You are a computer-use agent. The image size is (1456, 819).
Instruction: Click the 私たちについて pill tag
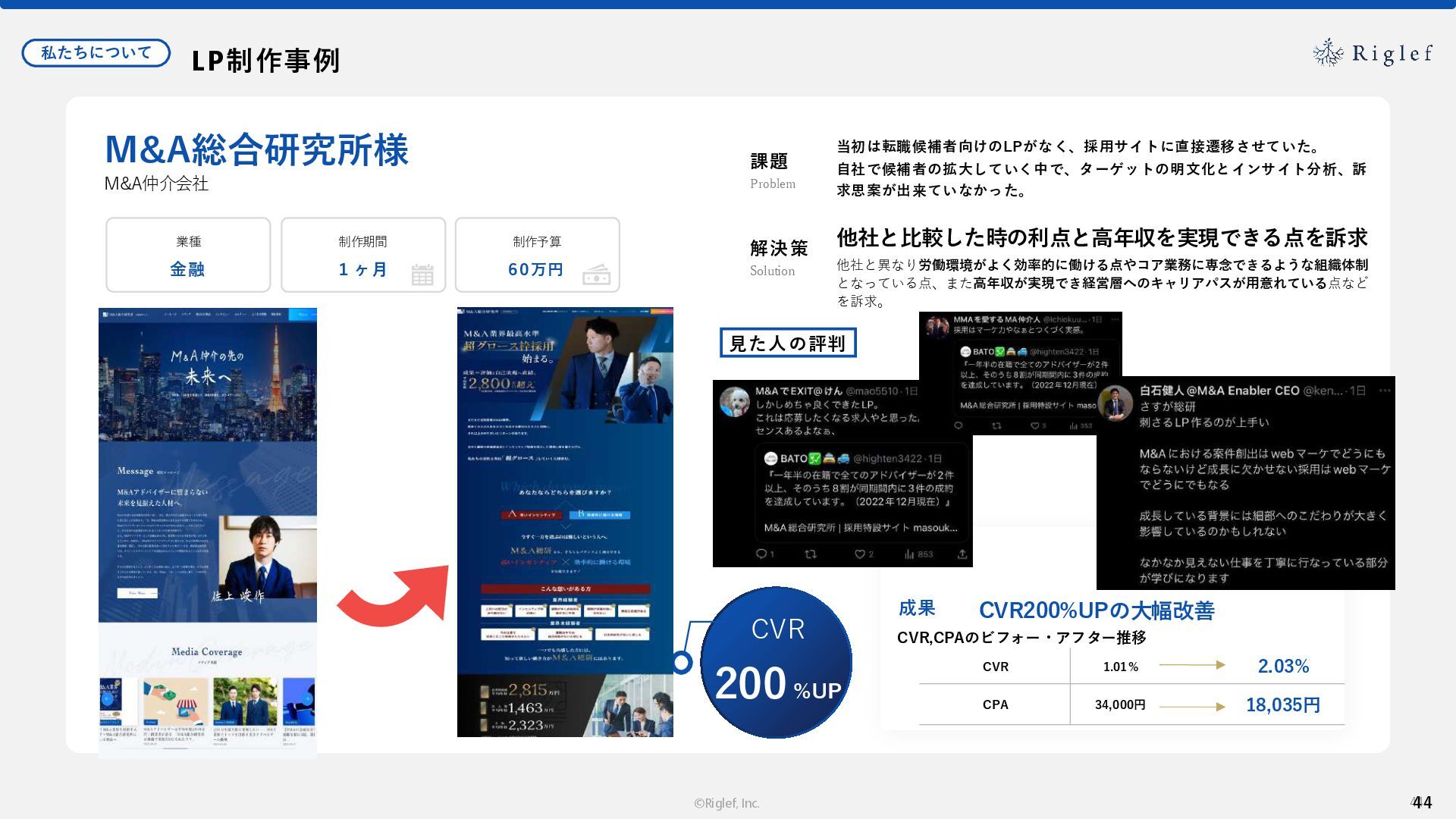[96, 53]
